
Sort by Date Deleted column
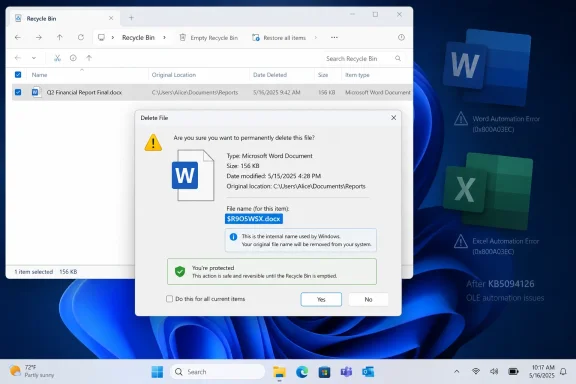click(x=270, y=75)
